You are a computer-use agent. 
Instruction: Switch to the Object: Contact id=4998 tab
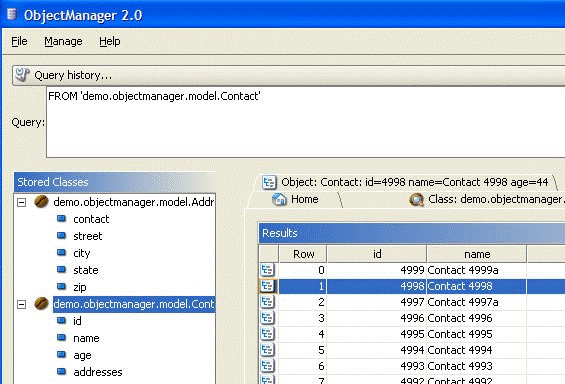[x=405, y=182]
